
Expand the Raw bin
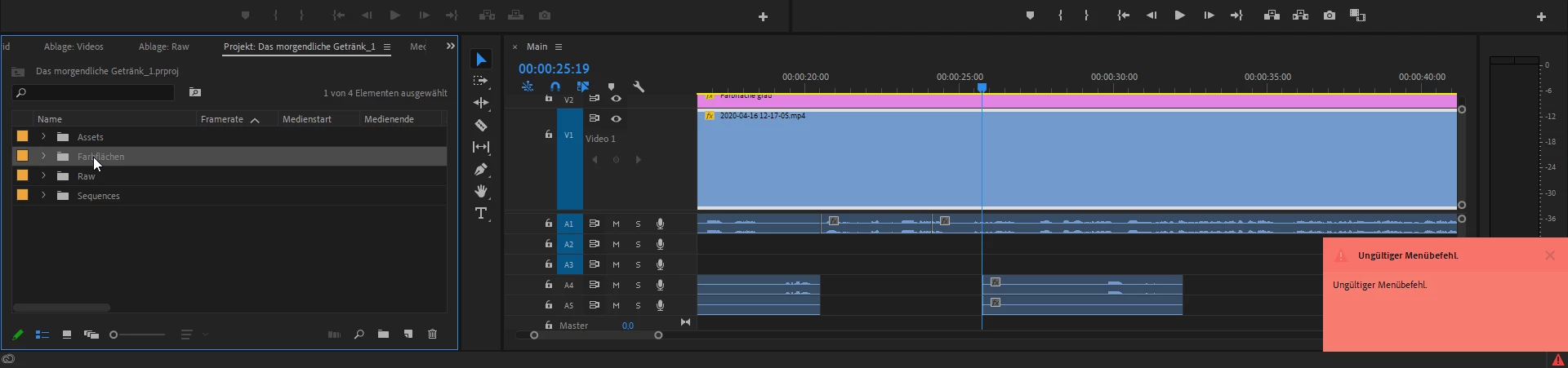[43, 176]
